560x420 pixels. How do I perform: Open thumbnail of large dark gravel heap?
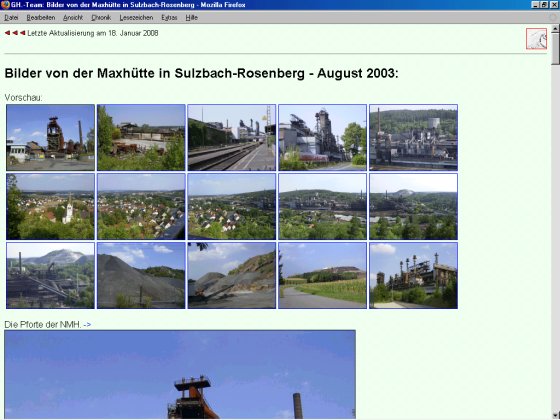click(141, 275)
